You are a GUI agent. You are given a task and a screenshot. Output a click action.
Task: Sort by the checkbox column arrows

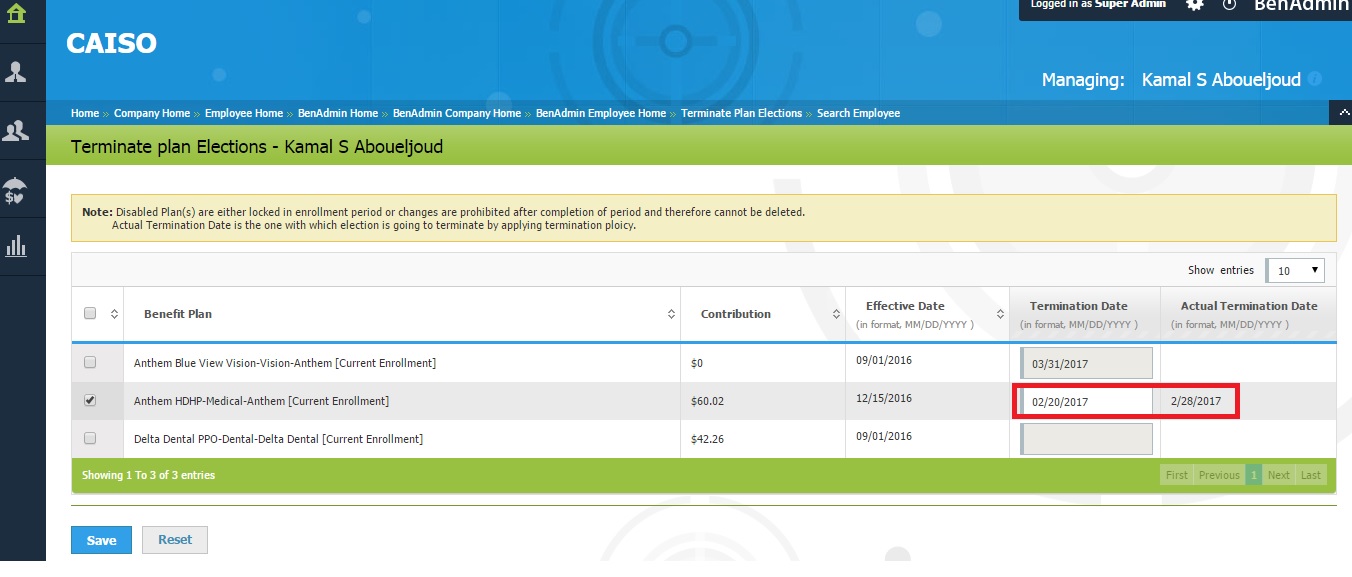click(114, 314)
